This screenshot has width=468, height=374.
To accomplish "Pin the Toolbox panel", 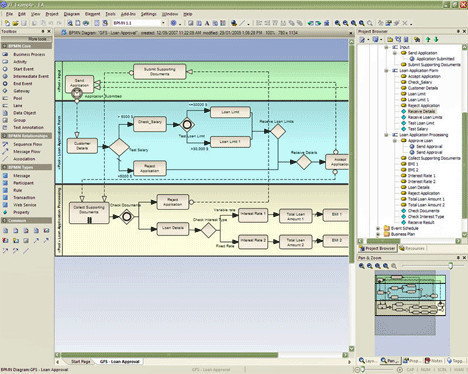I will (43, 31).
